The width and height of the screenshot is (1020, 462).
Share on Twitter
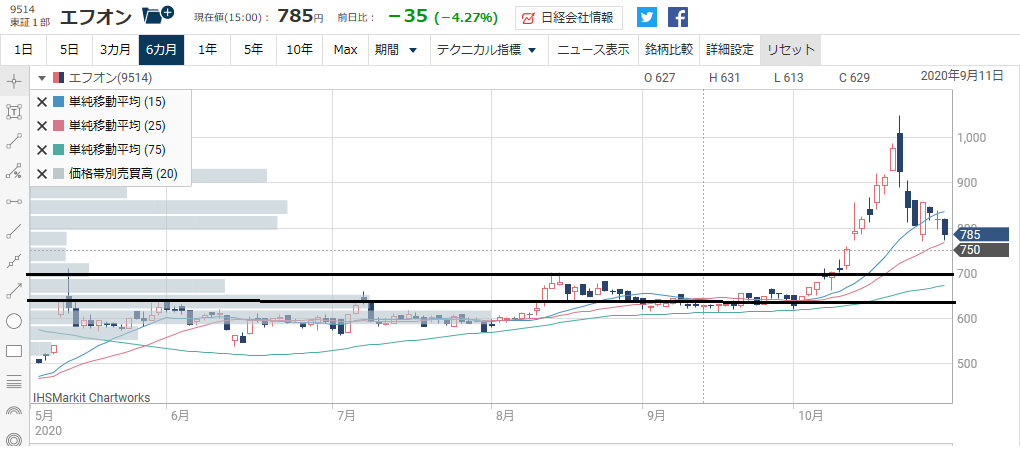(x=647, y=17)
